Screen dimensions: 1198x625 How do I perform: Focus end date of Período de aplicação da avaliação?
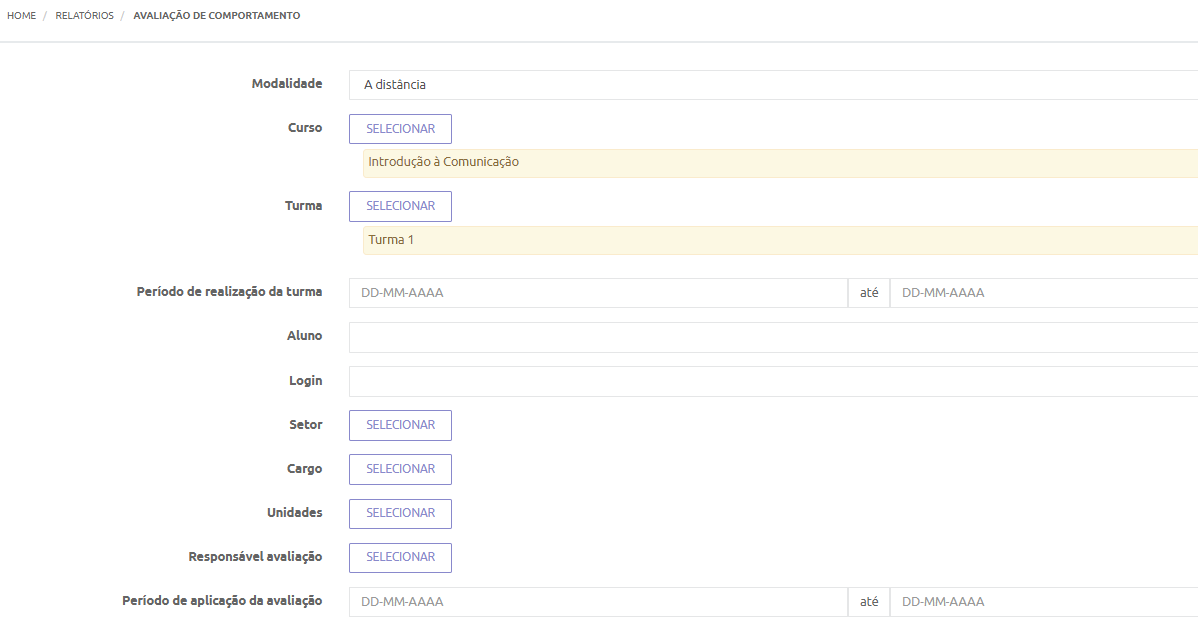click(x=1043, y=602)
